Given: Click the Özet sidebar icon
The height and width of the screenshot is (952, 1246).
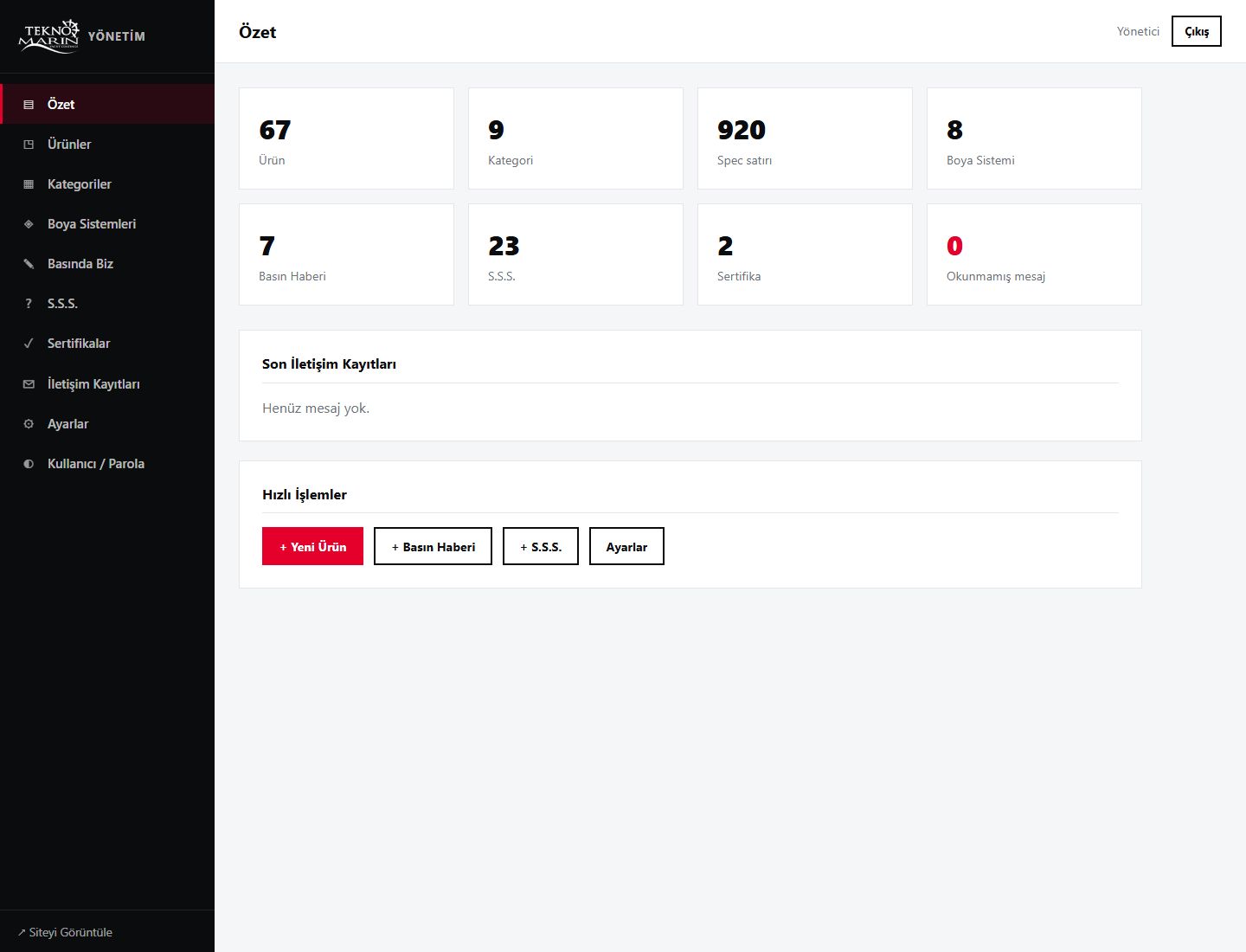Looking at the screenshot, I should point(29,105).
